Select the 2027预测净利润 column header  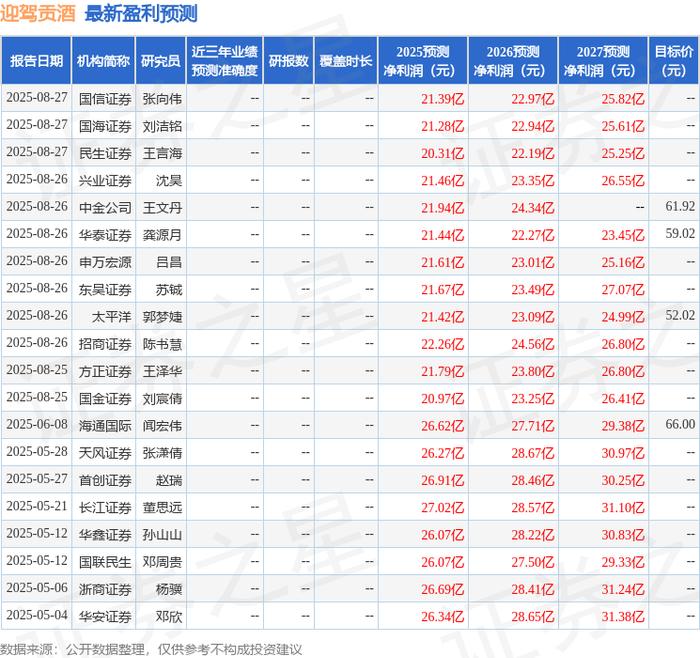(603, 61)
